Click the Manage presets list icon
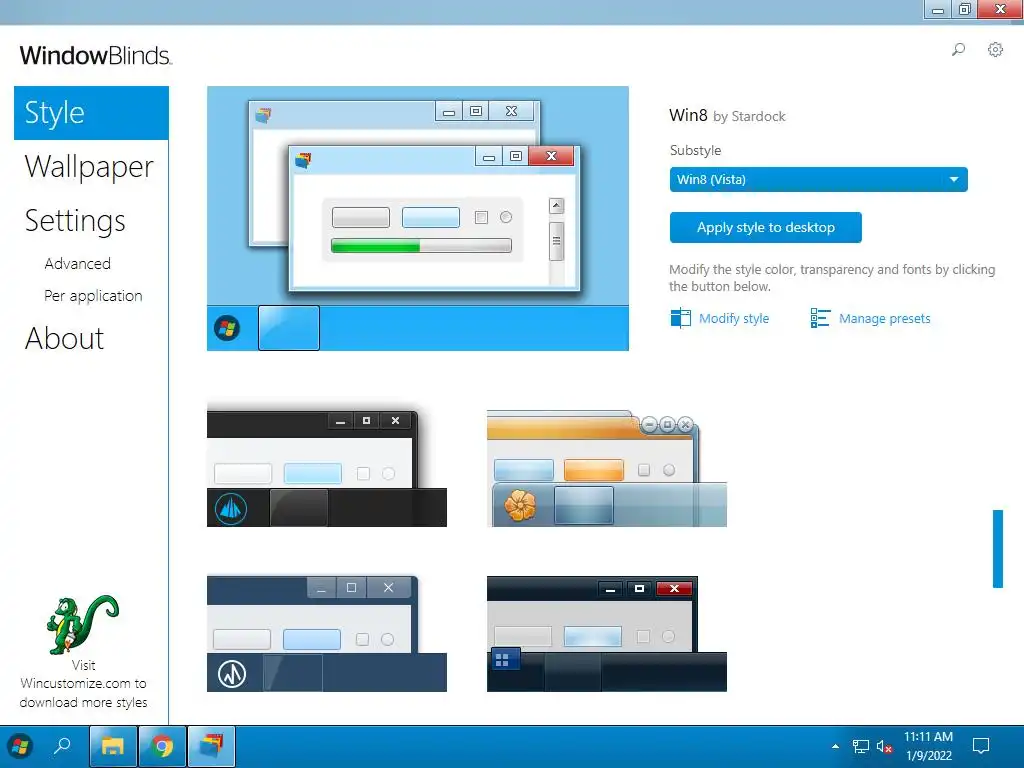The height and width of the screenshot is (768, 1024). point(820,318)
